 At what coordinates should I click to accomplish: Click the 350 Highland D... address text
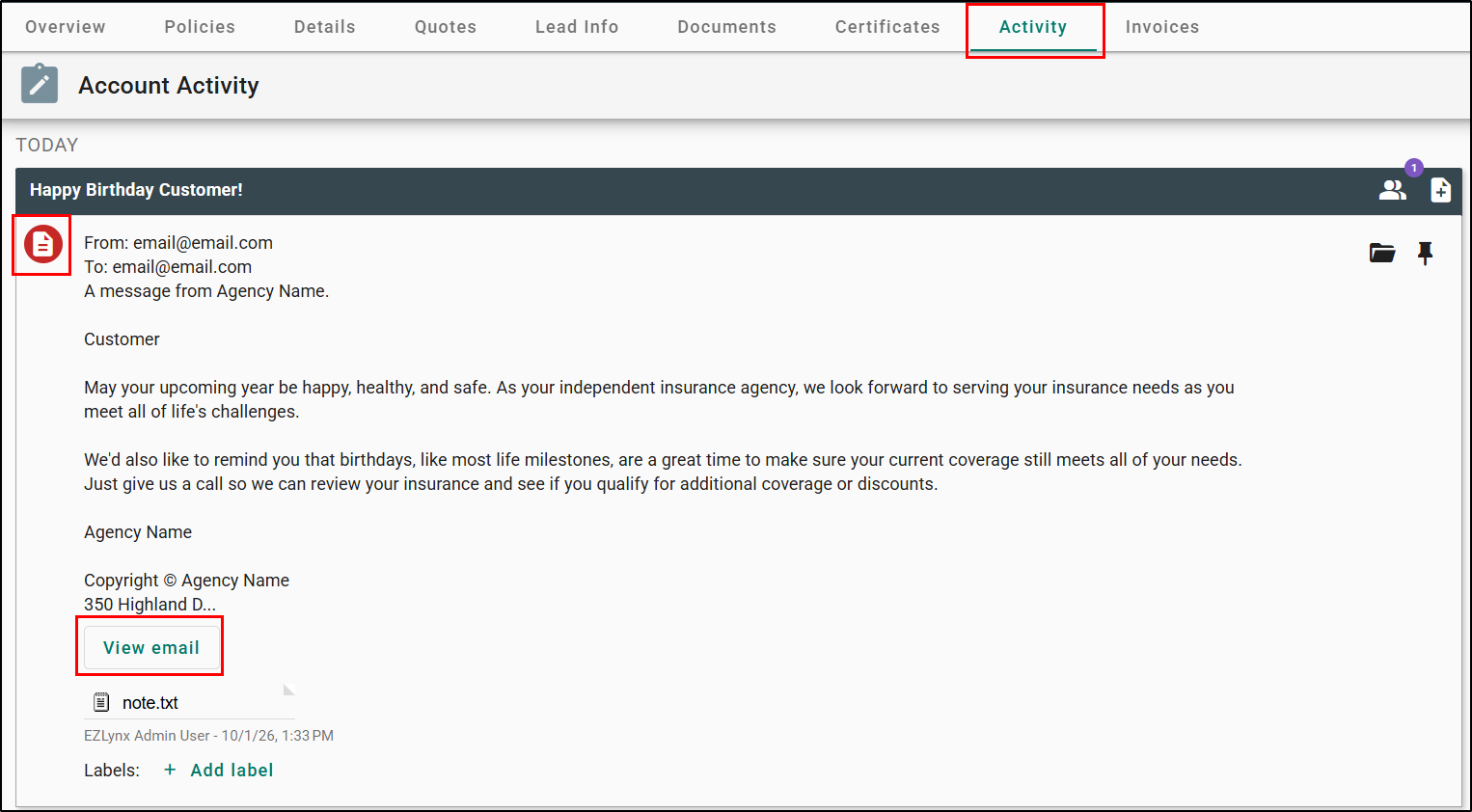pyautogui.click(x=150, y=605)
